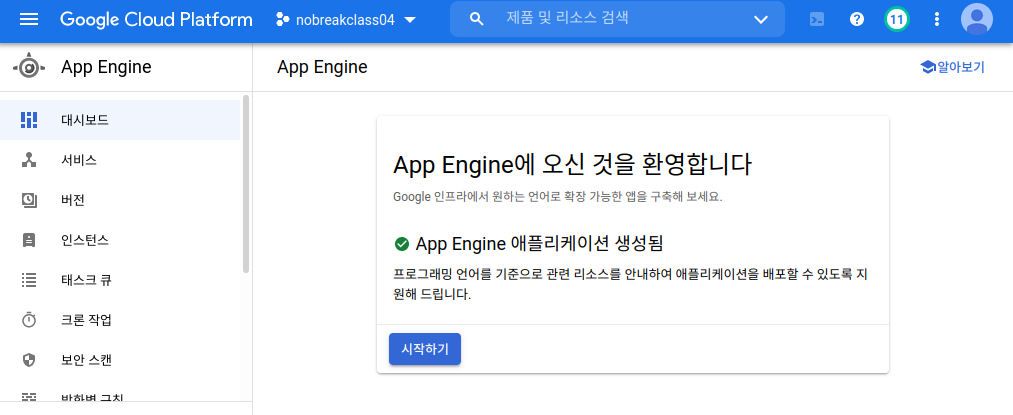Click the Google Cloud Platform logo

pyautogui.click(x=156, y=19)
